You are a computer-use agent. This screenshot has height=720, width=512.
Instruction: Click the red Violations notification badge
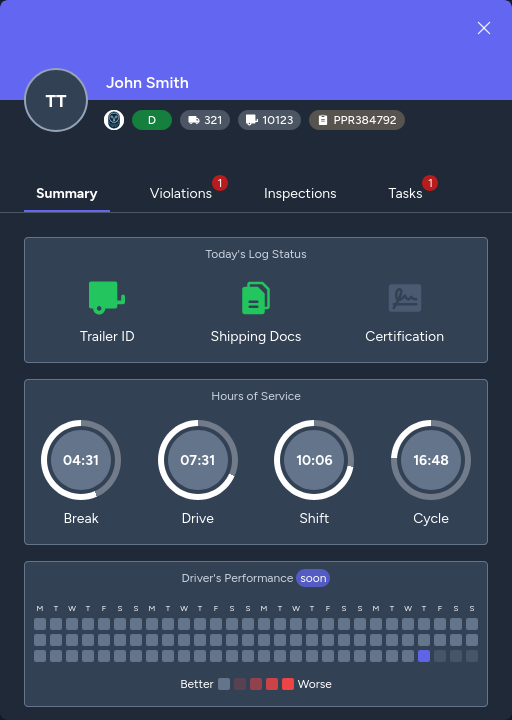[x=220, y=183]
